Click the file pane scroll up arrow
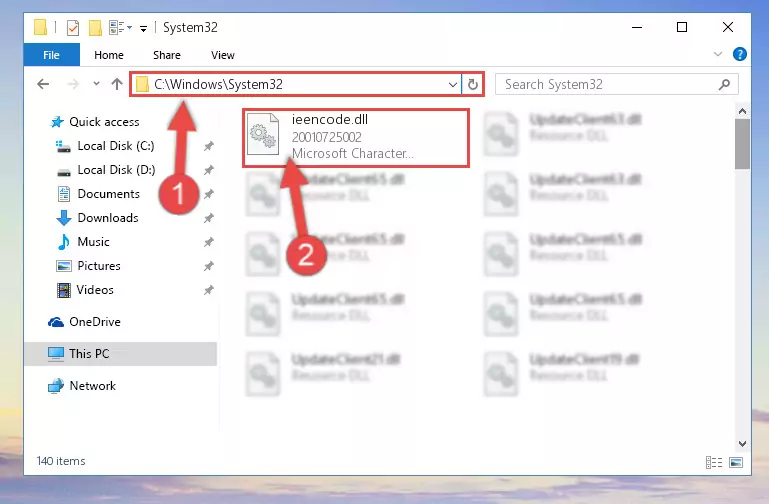Viewport: 769px width, 504px height. [742, 111]
